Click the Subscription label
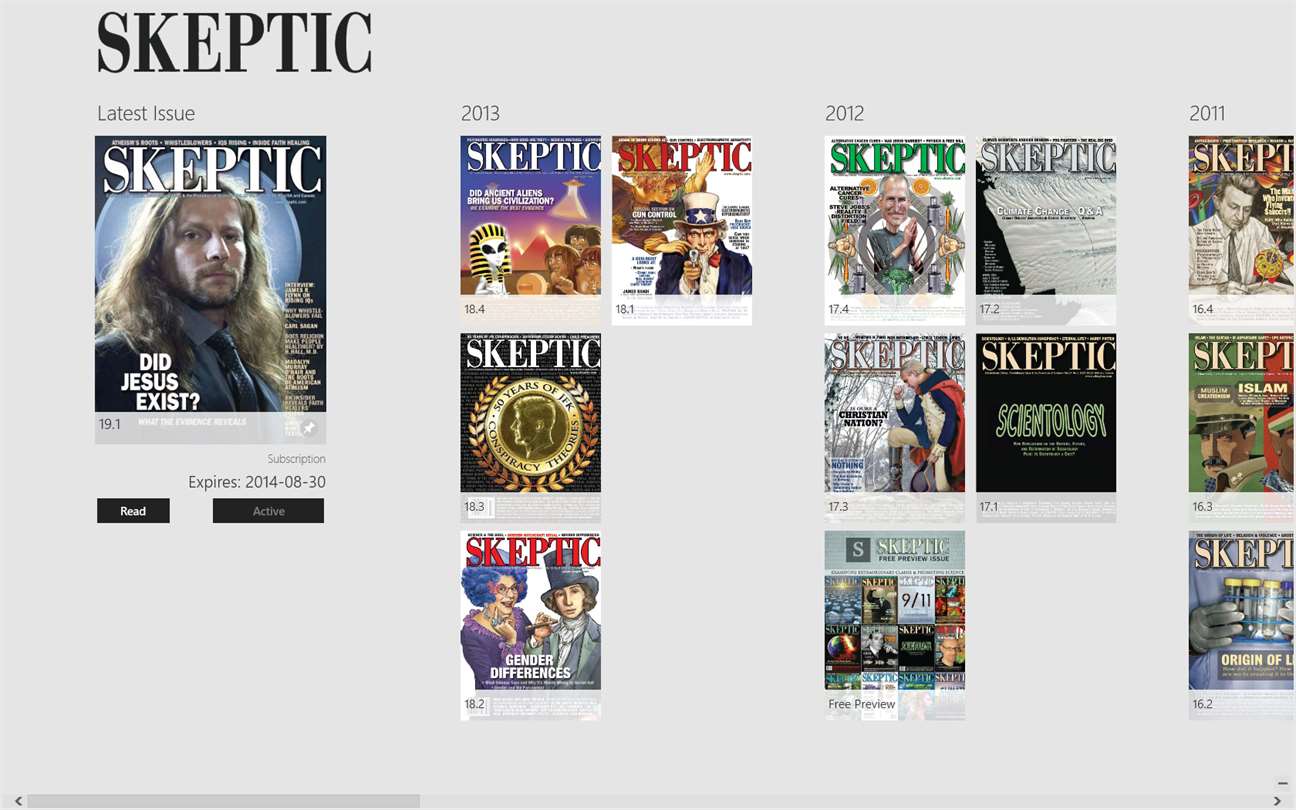 (x=296, y=459)
